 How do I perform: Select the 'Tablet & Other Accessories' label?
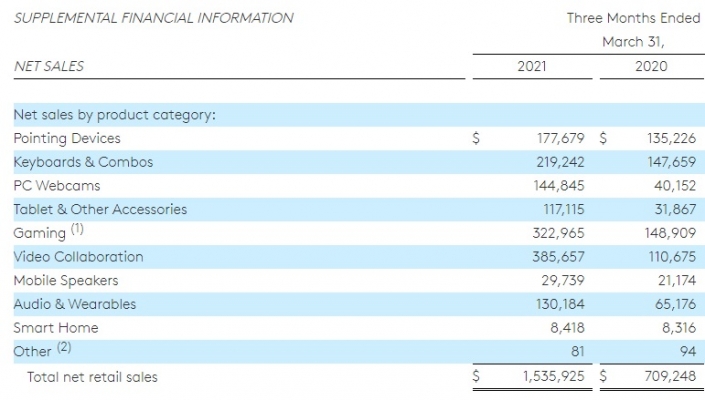100,209
